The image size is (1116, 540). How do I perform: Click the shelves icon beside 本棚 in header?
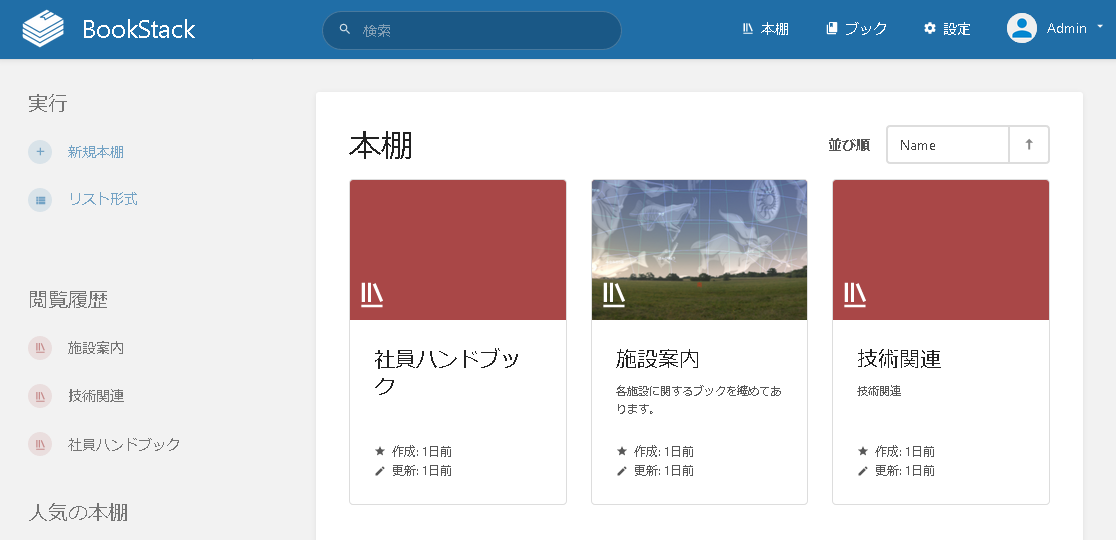pyautogui.click(x=747, y=28)
